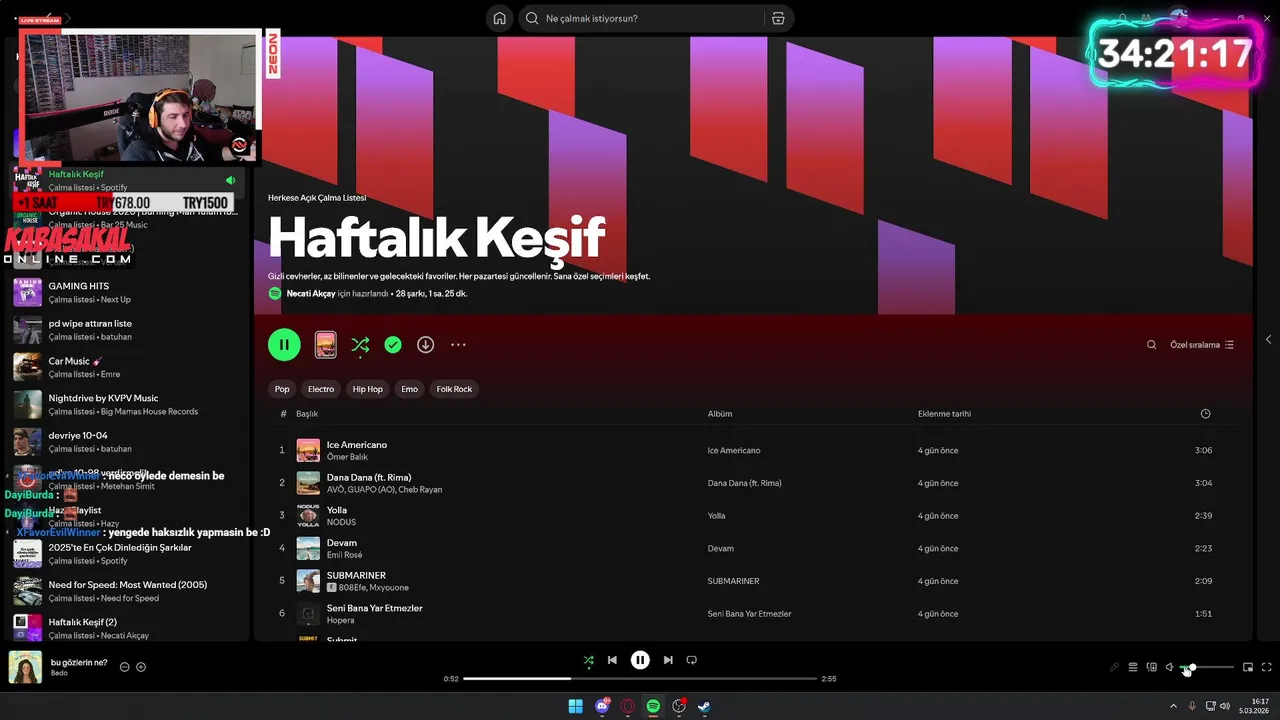Open the artist link Ömer Balık

click(347, 457)
